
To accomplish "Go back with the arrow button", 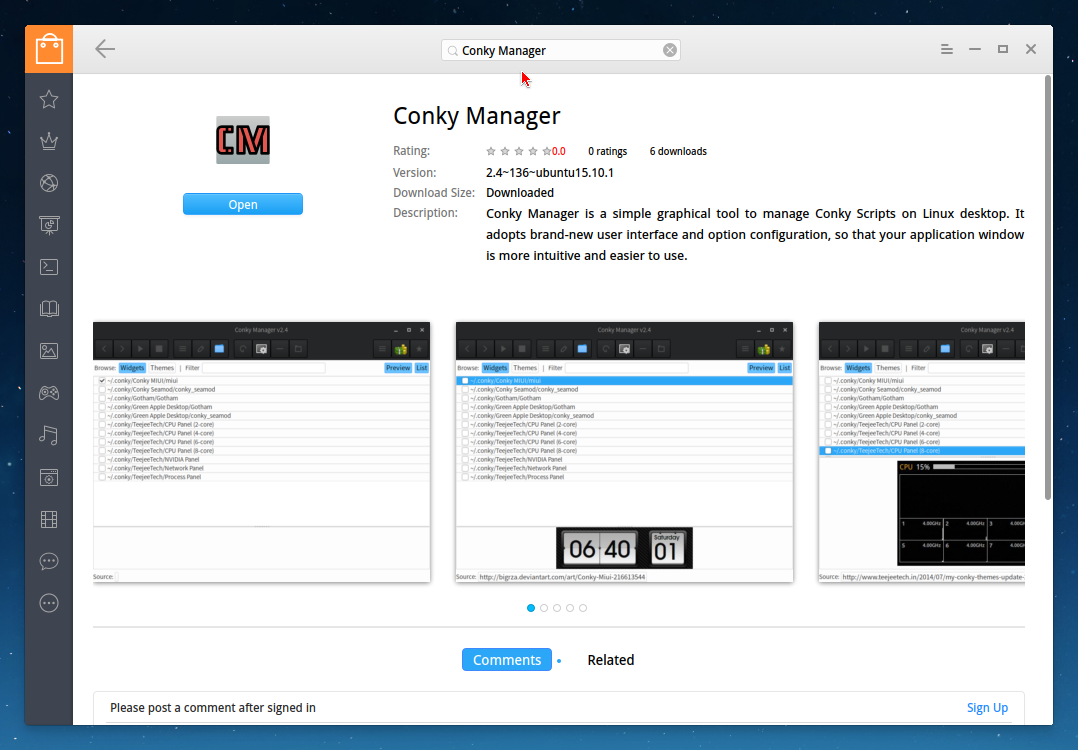I will pos(104,49).
